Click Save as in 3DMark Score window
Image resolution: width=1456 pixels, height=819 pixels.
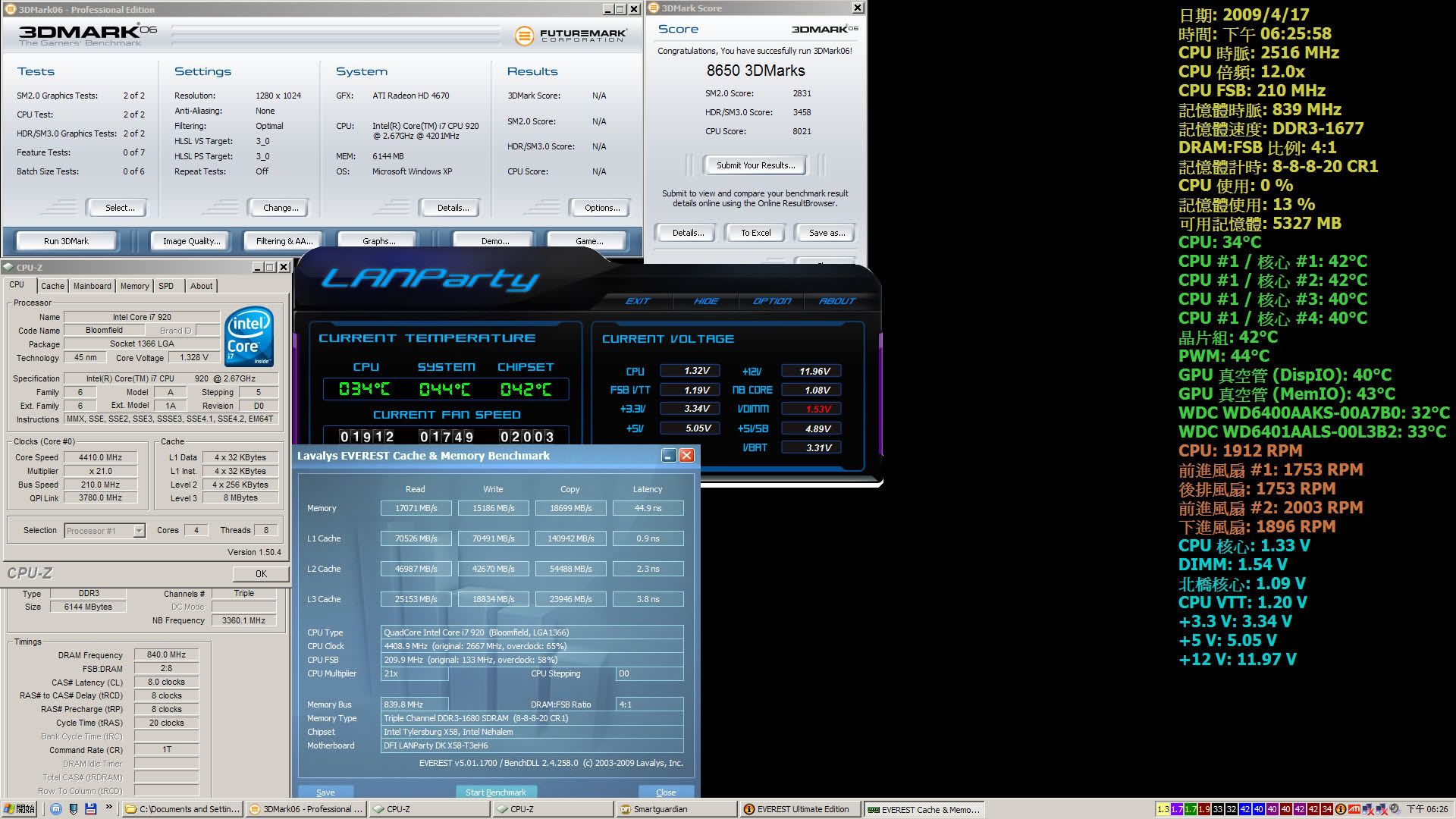[x=826, y=233]
